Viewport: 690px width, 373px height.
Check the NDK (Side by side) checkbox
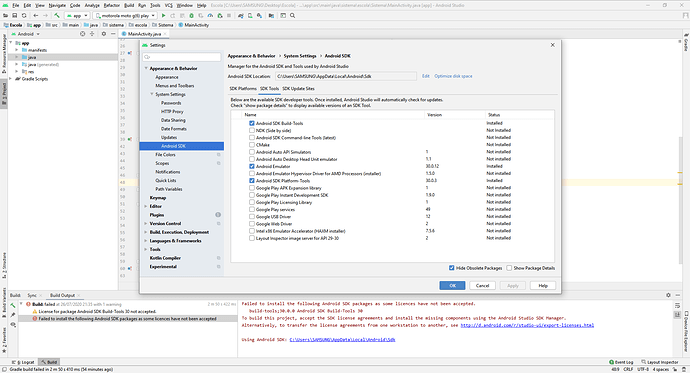point(252,130)
